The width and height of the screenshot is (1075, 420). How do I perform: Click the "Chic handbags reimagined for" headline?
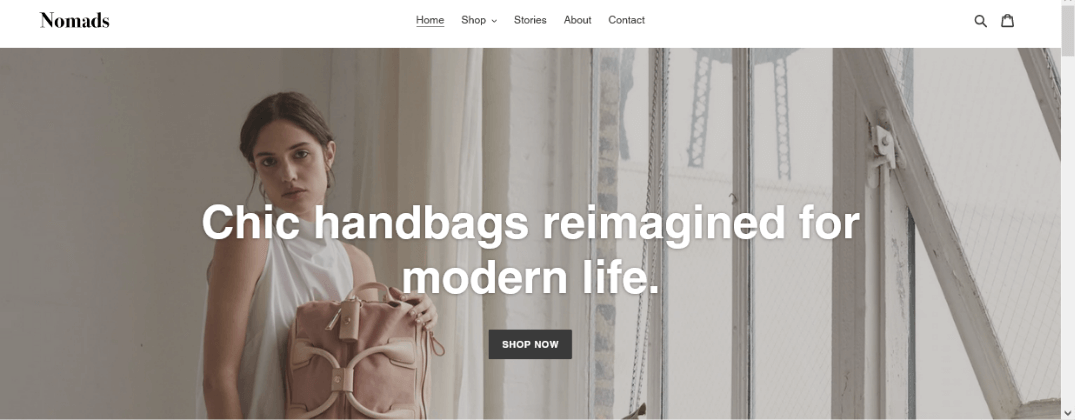coord(530,223)
